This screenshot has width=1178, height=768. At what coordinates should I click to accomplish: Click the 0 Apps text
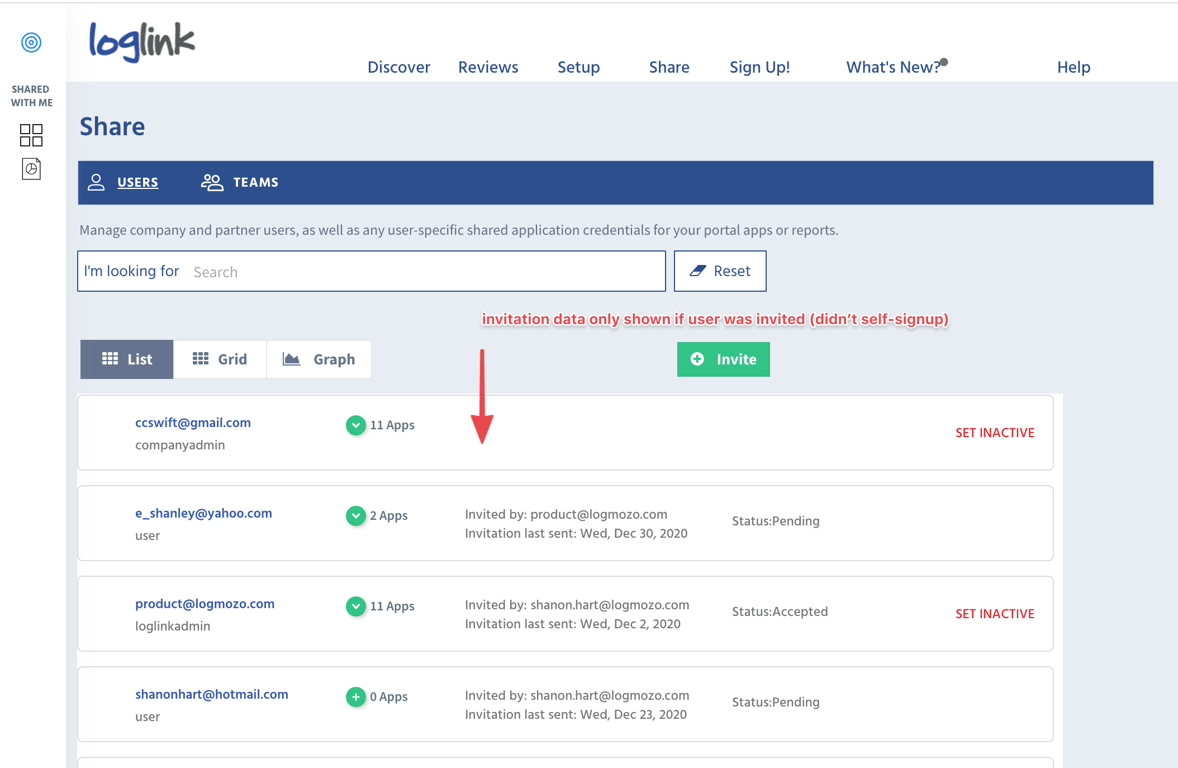[388, 697]
